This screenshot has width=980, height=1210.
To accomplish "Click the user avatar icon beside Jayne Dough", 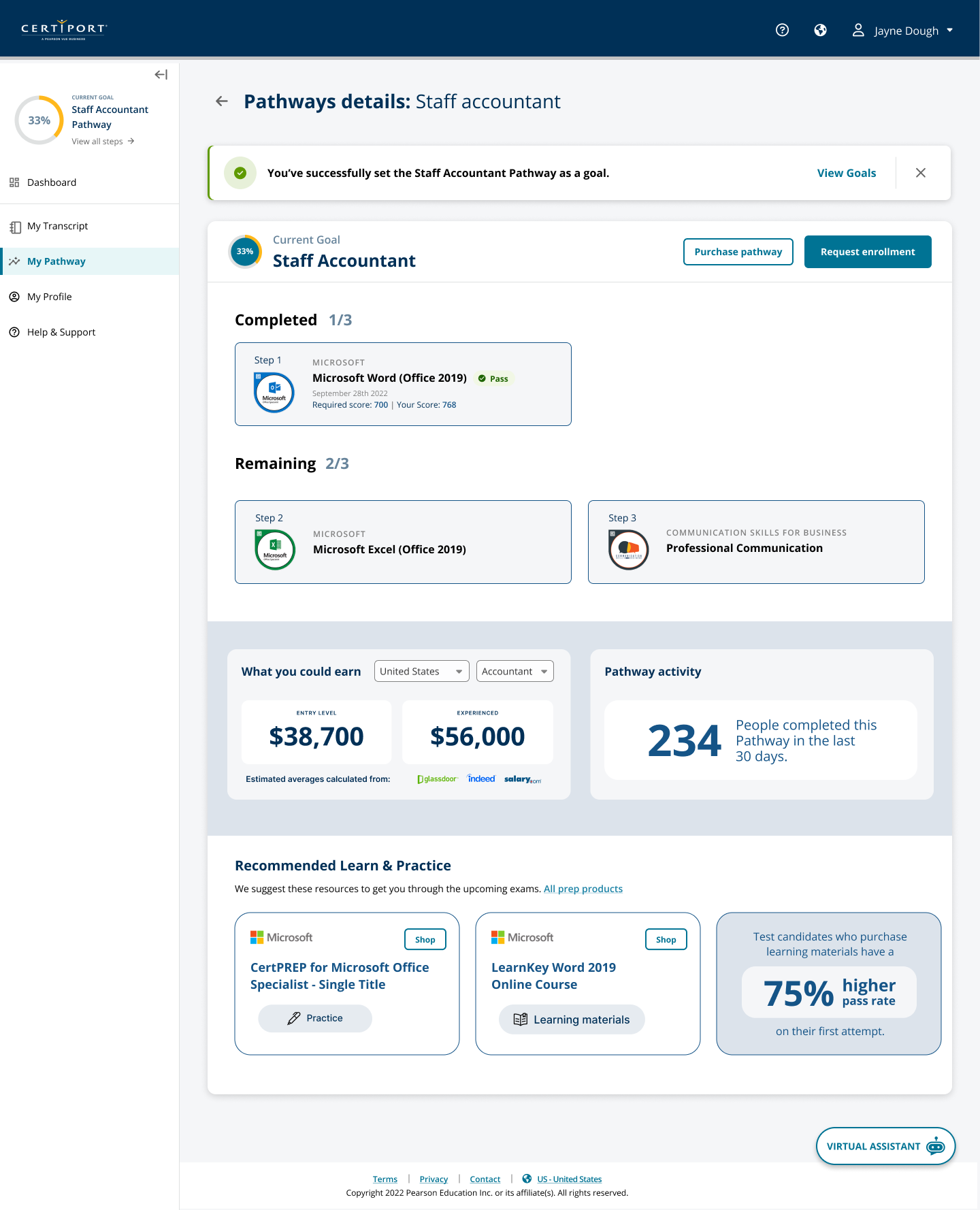I will point(858,30).
